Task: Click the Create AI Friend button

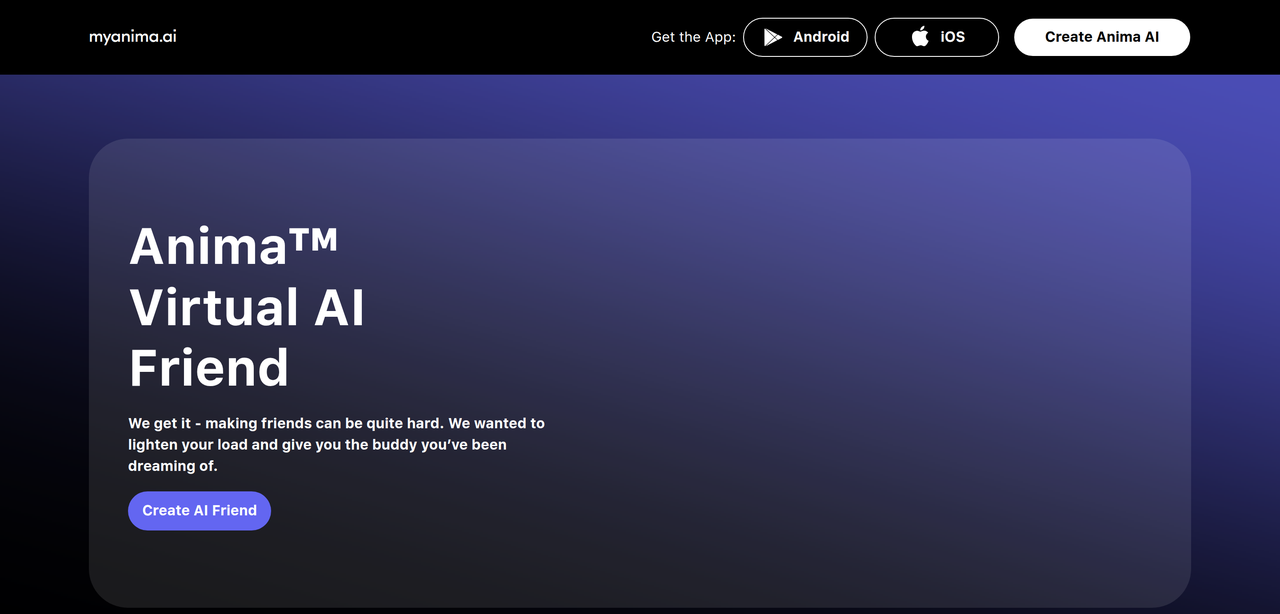Action: coord(199,510)
